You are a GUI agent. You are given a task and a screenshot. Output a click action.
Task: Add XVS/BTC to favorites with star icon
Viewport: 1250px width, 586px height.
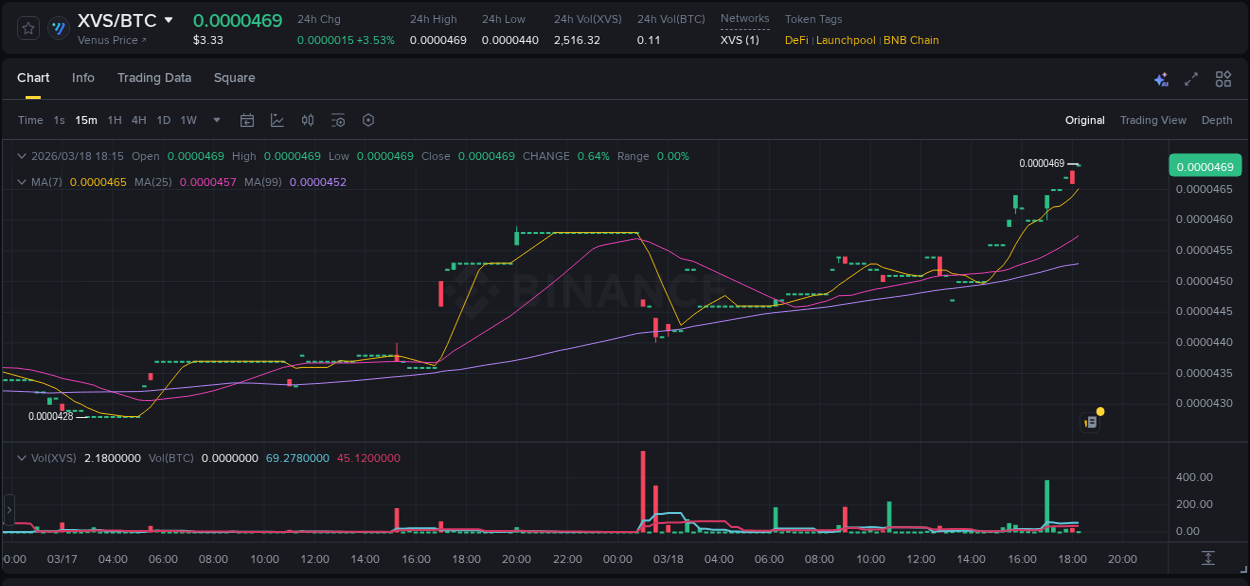pos(29,28)
